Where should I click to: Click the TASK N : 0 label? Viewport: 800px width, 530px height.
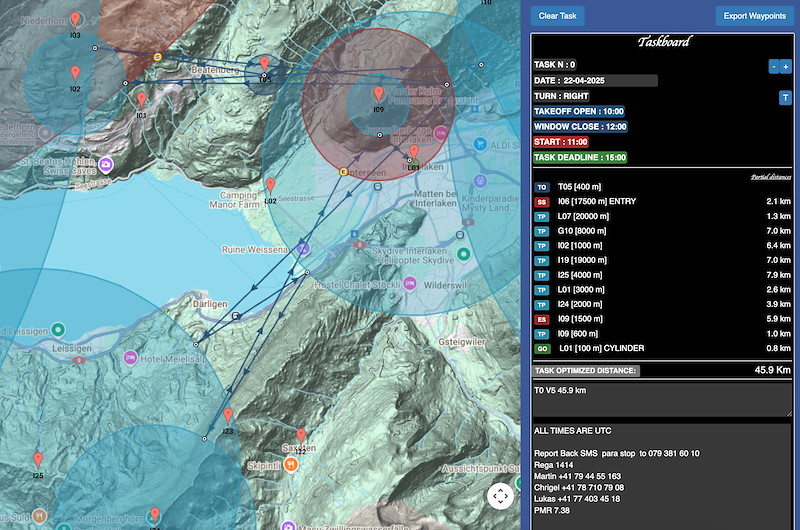tap(555, 65)
